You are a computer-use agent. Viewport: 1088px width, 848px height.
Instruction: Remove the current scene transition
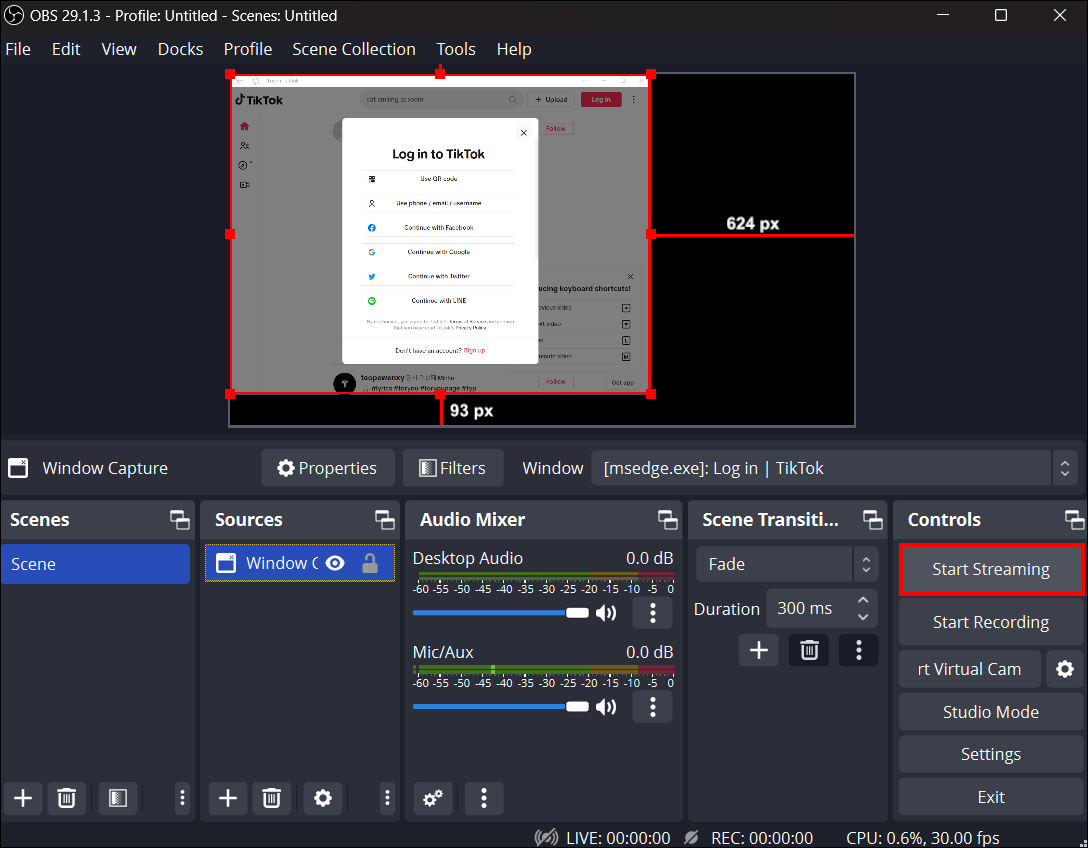808,650
